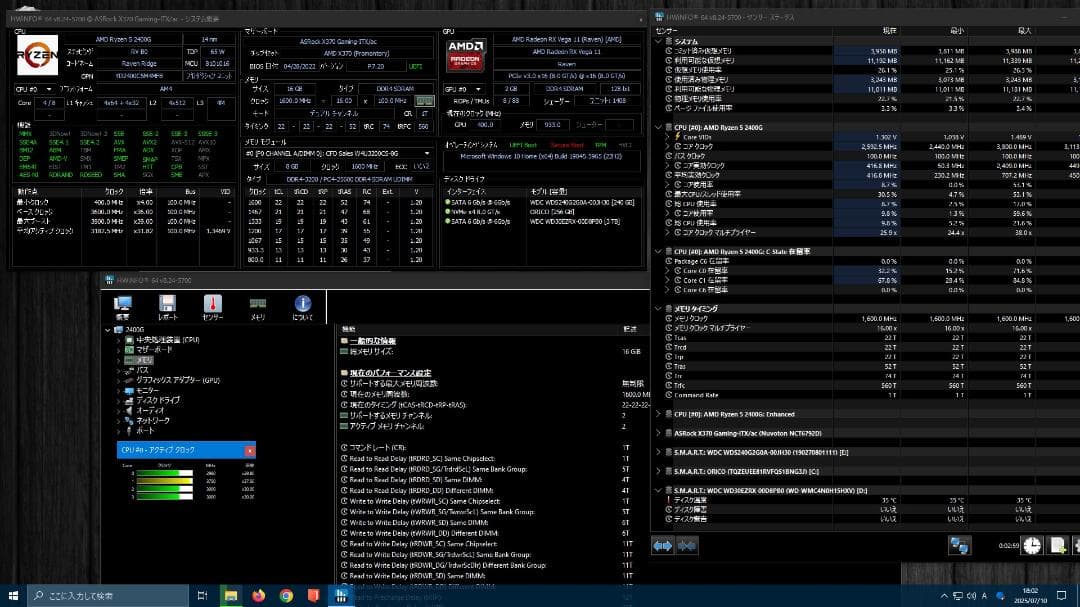Collapse the S.M.A.R.T. WDC WD30EZRX sensor group
This screenshot has width=1080, height=607.
click(657, 490)
